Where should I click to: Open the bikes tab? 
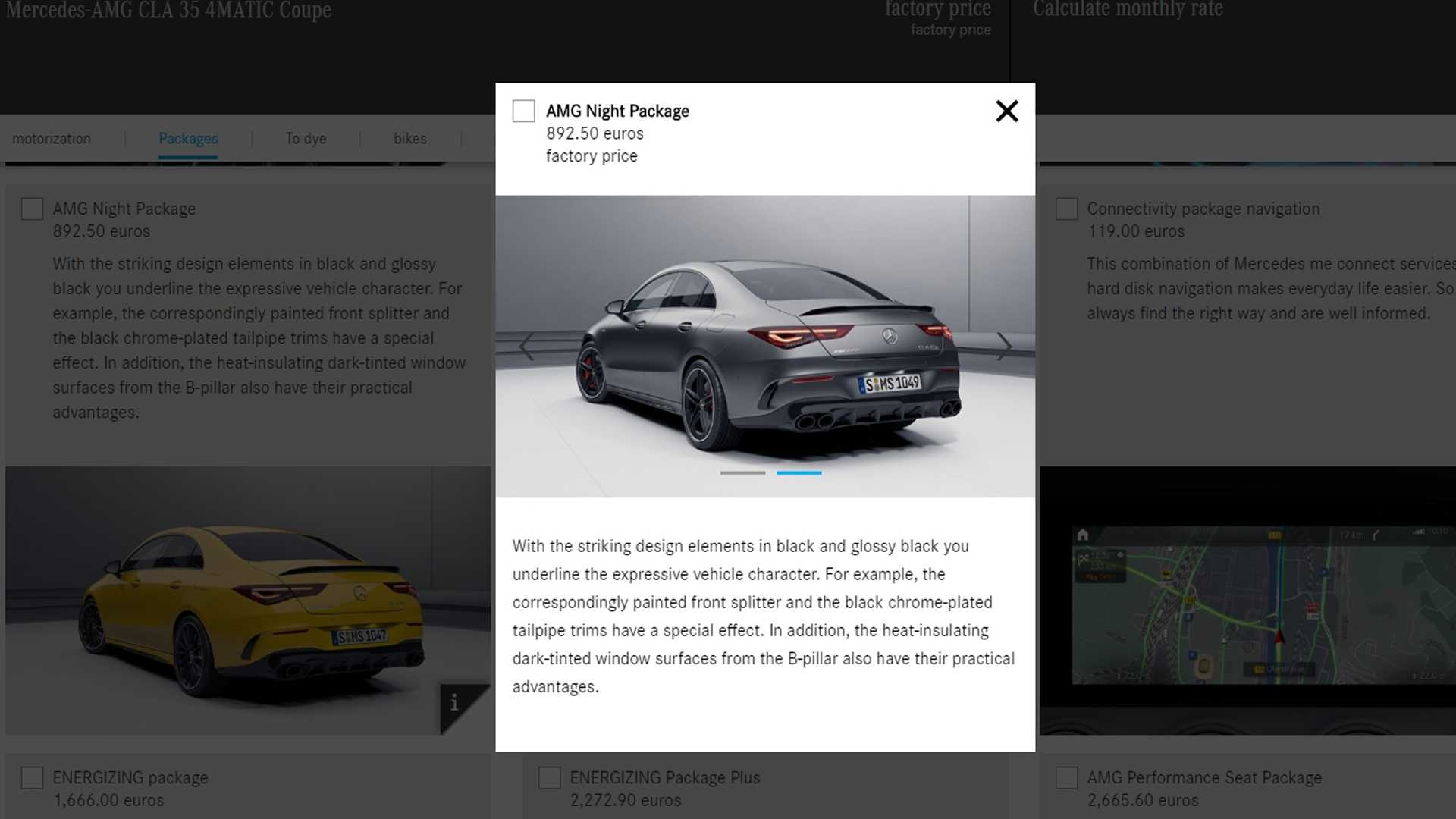(409, 139)
